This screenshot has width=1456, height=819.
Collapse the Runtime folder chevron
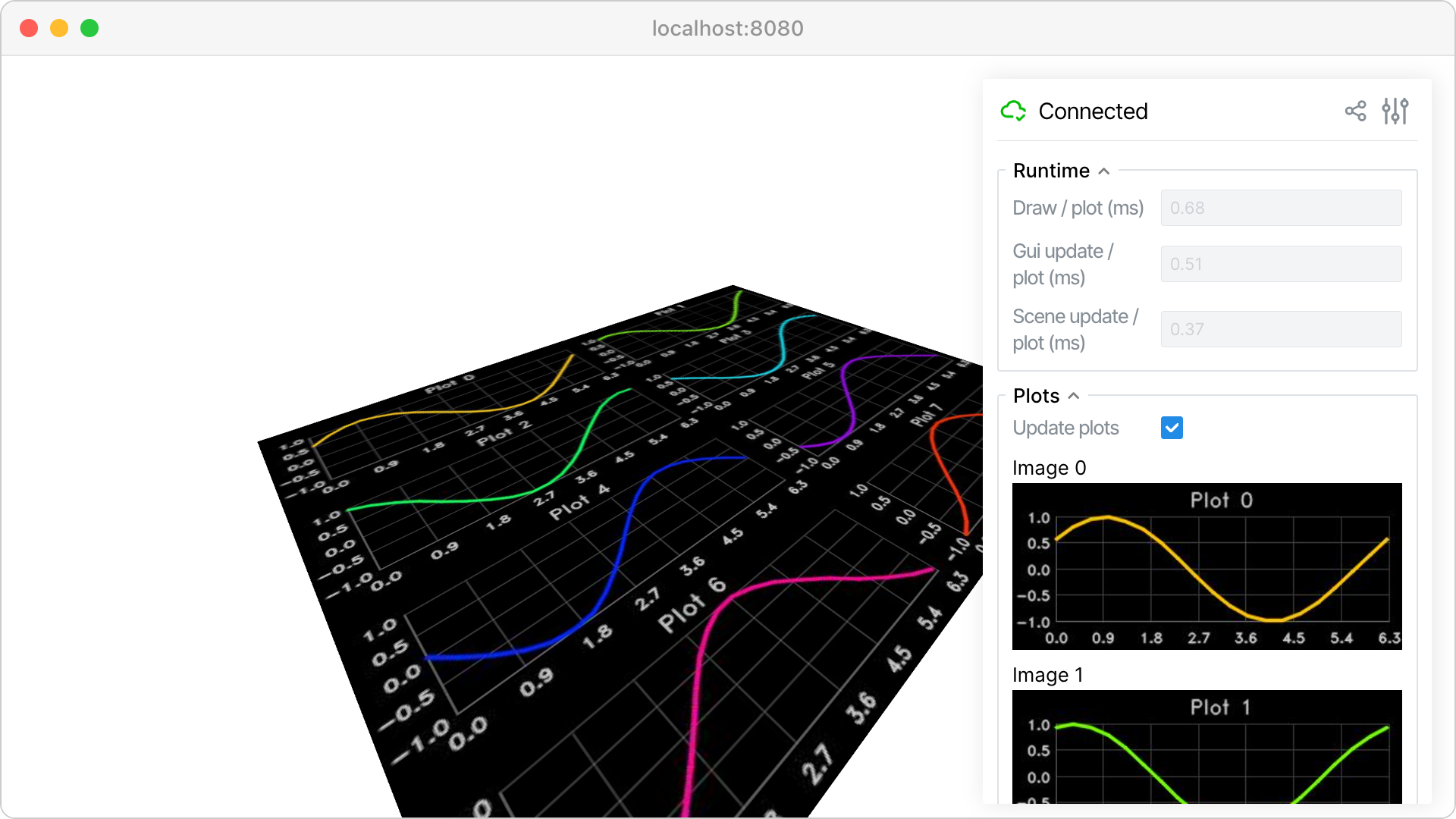(1104, 171)
